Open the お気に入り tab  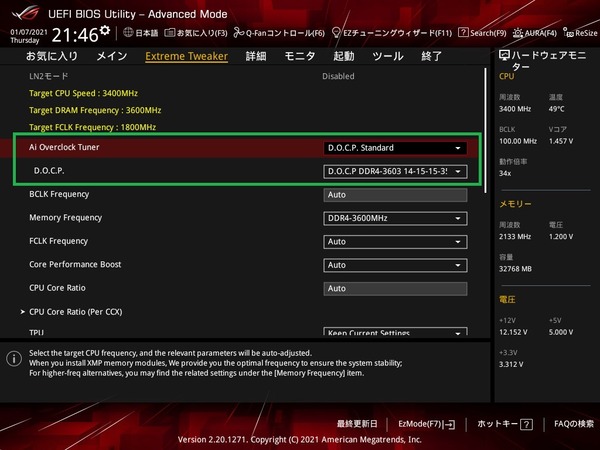(52, 56)
